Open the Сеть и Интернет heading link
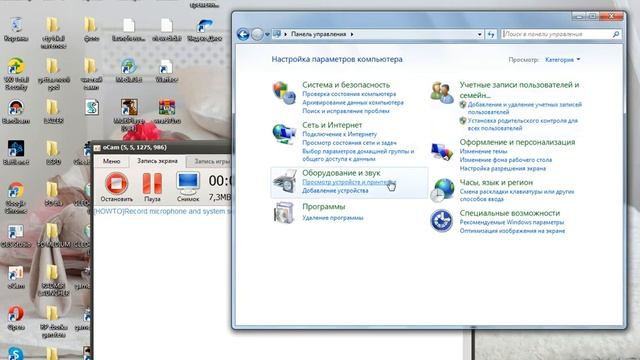This screenshot has width=640, height=360. click(332, 125)
